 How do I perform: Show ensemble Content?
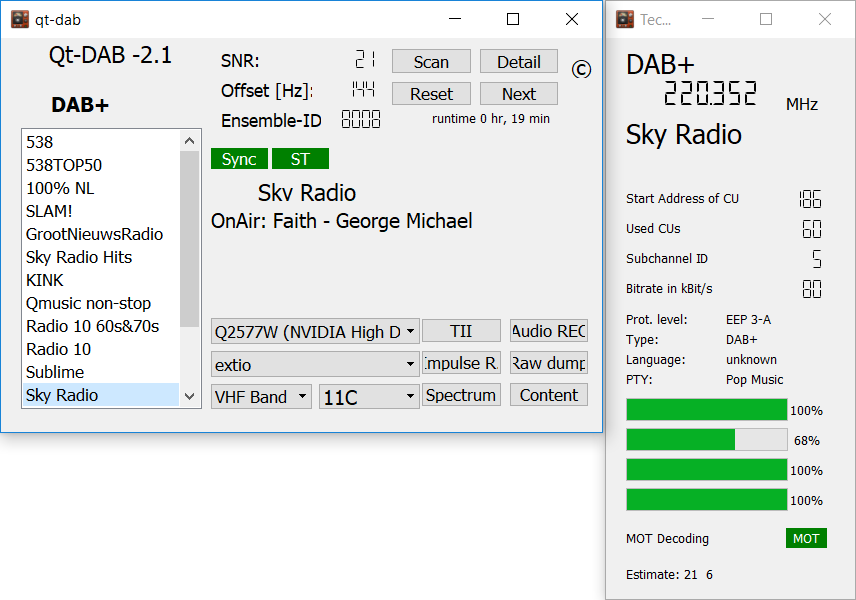click(x=549, y=395)
